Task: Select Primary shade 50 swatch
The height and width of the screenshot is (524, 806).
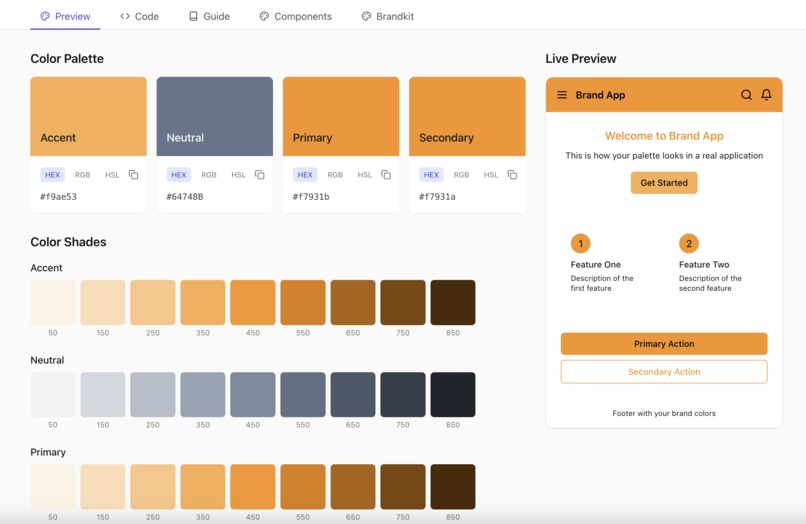Action: coord(53,486)
